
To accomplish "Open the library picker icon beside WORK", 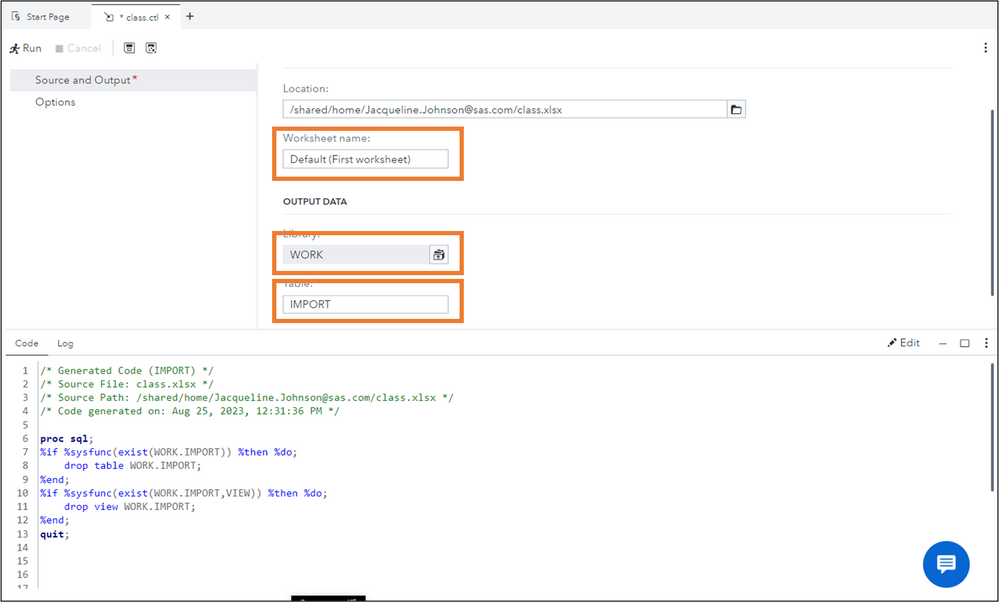I will pyautogui.click(x=438, y=255).
